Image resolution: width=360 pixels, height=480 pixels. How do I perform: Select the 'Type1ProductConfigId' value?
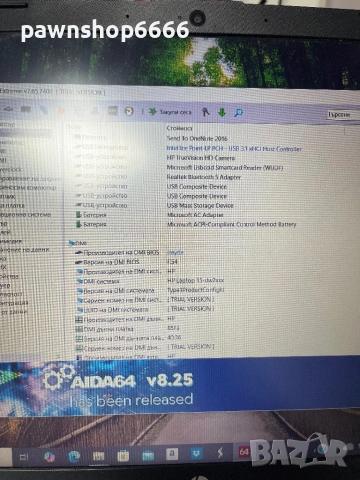pyautogui.click(x=195, y=290)
